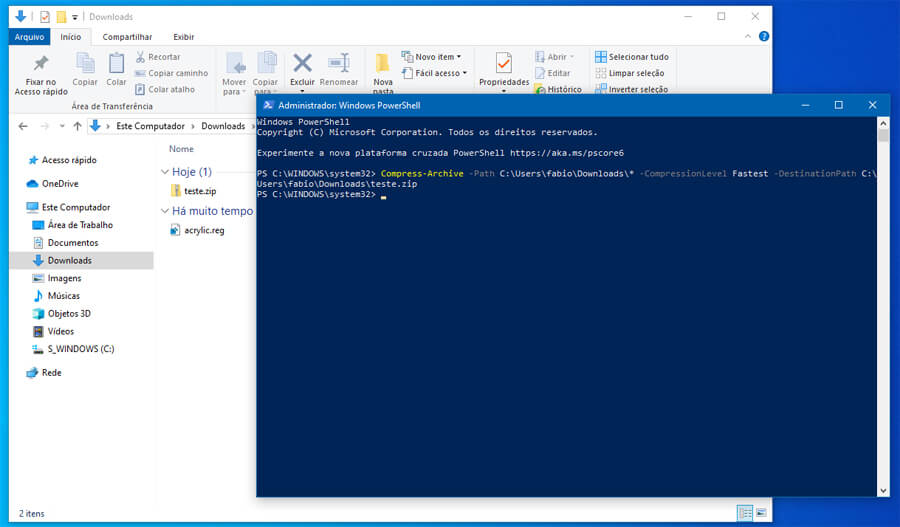
Task: Open the help question mark icon
Action: pyautogui.click(x=764, y=37)
